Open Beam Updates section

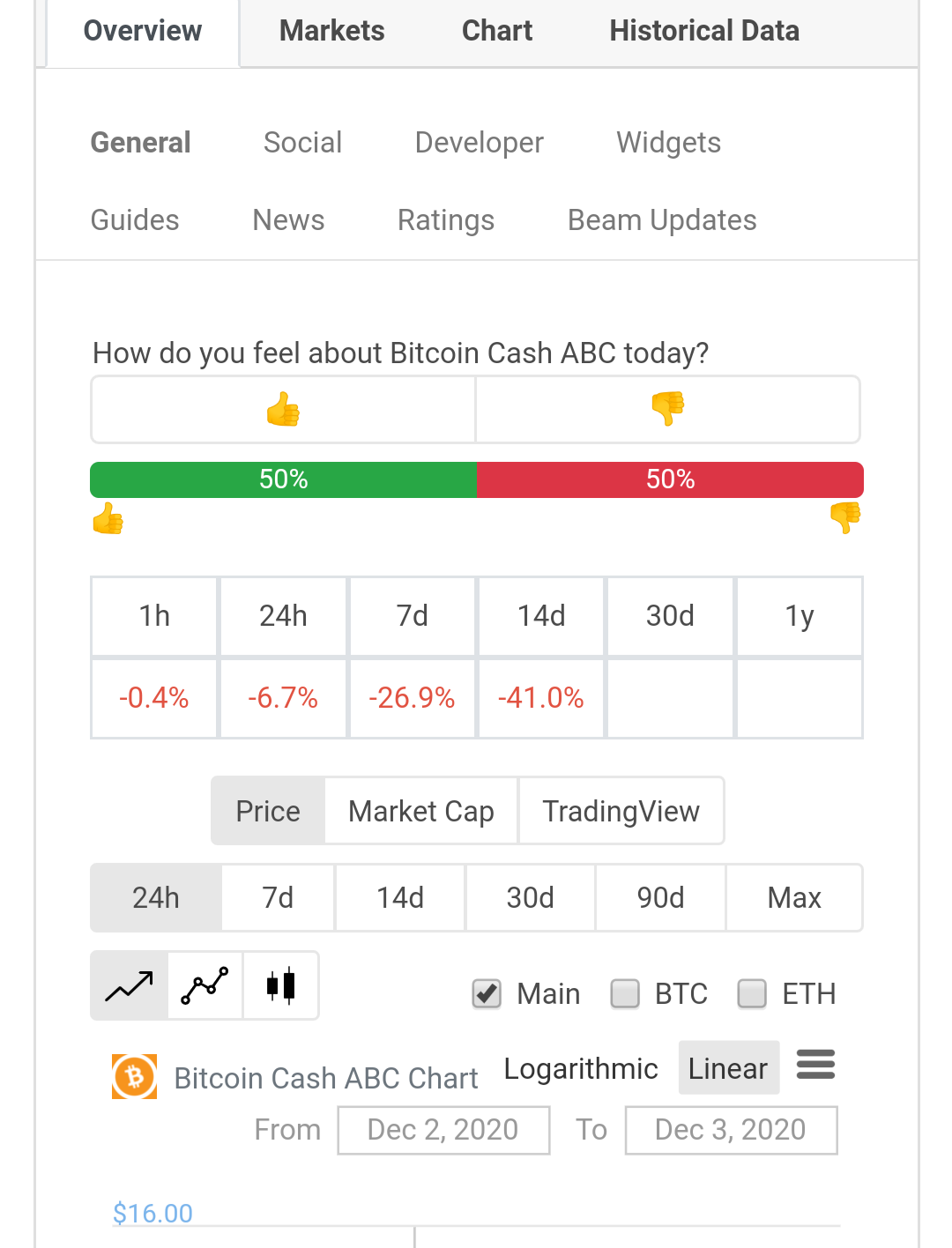[x=662, y=220]
